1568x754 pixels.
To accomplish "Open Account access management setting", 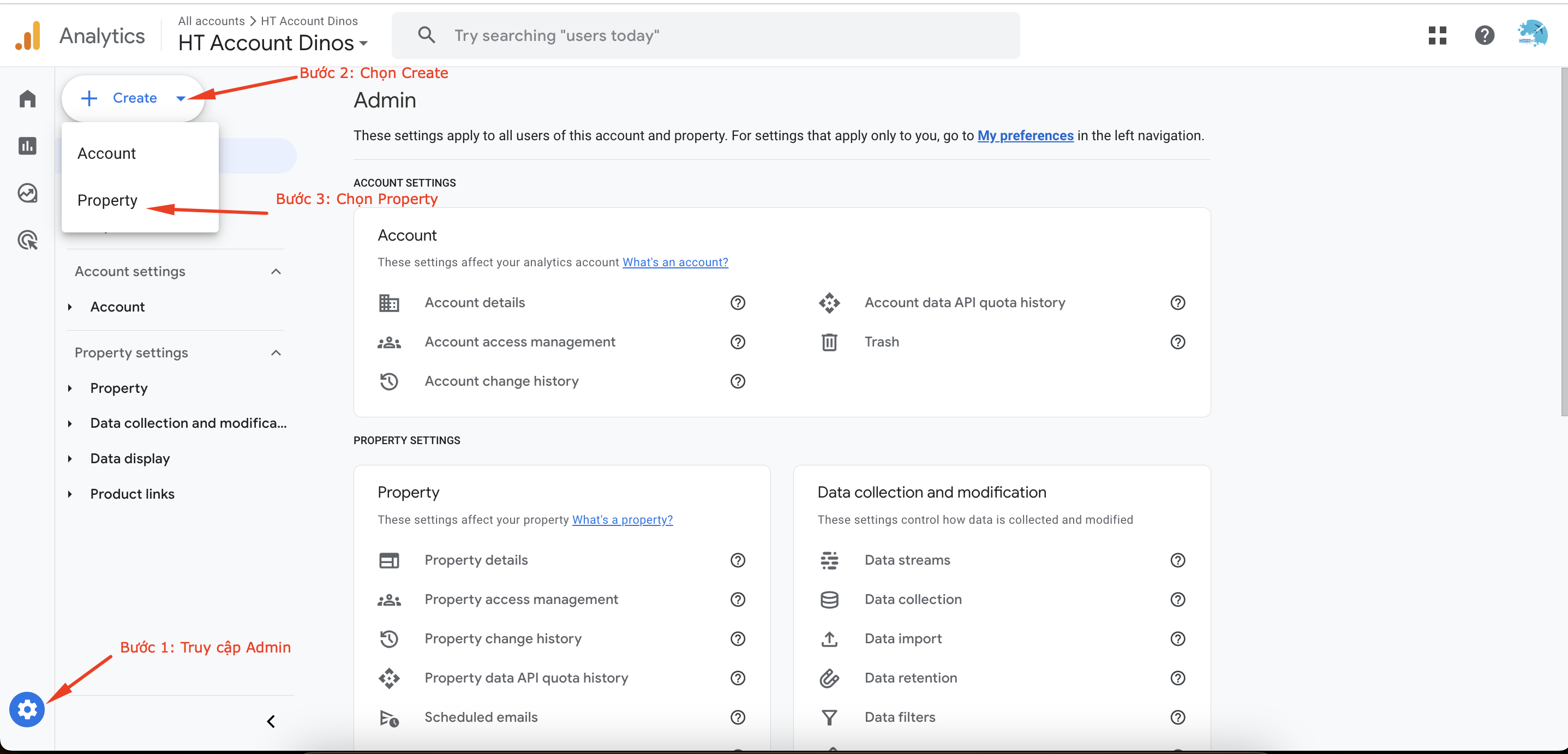I will coord(520,342).
